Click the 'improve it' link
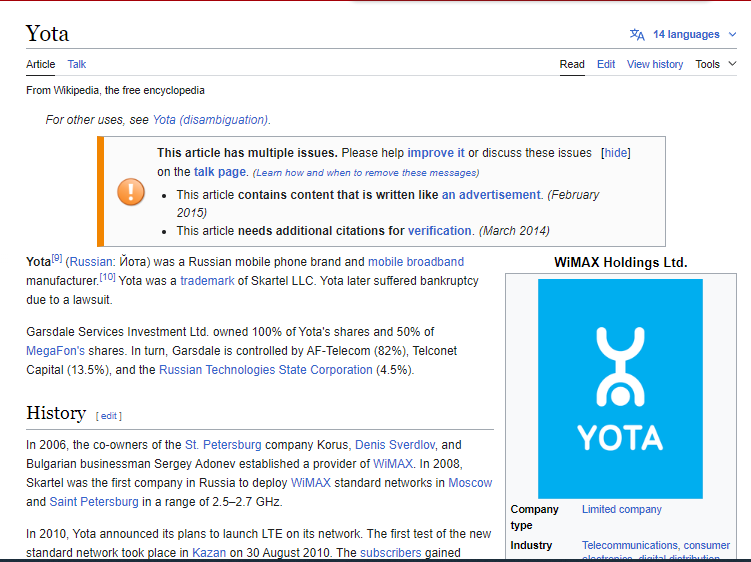Viewport: 751px width, 562px height. coord(436,153)
